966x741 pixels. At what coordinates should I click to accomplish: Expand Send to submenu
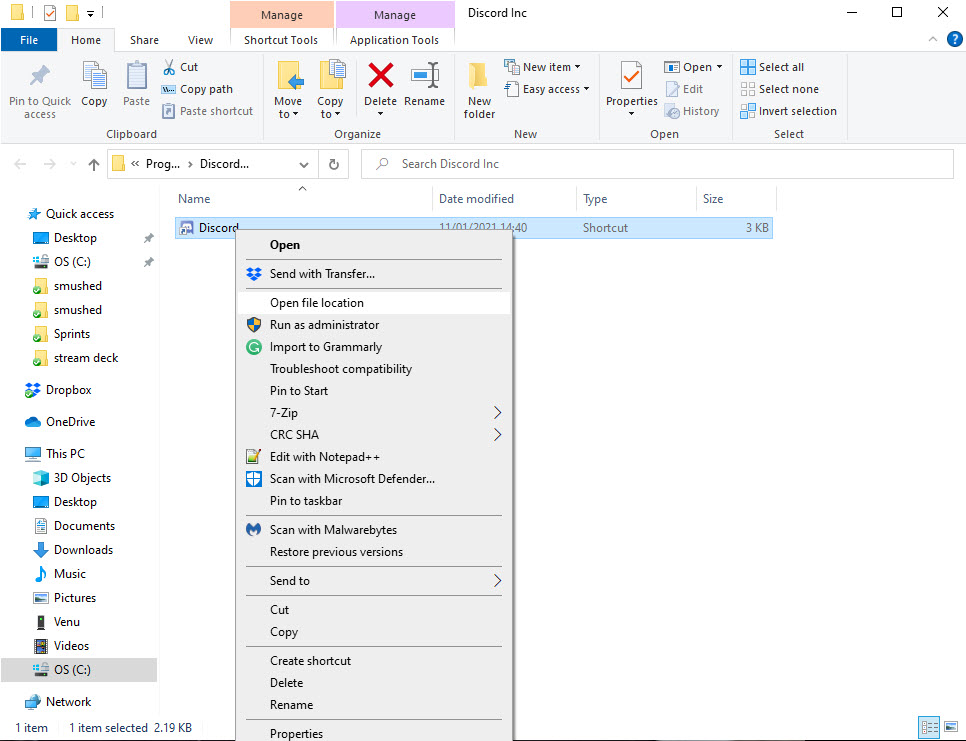click(x=373, y=581)
